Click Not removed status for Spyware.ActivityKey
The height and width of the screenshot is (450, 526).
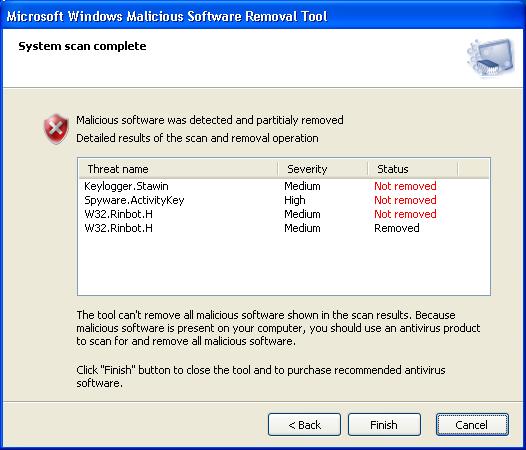click(405, 200)
